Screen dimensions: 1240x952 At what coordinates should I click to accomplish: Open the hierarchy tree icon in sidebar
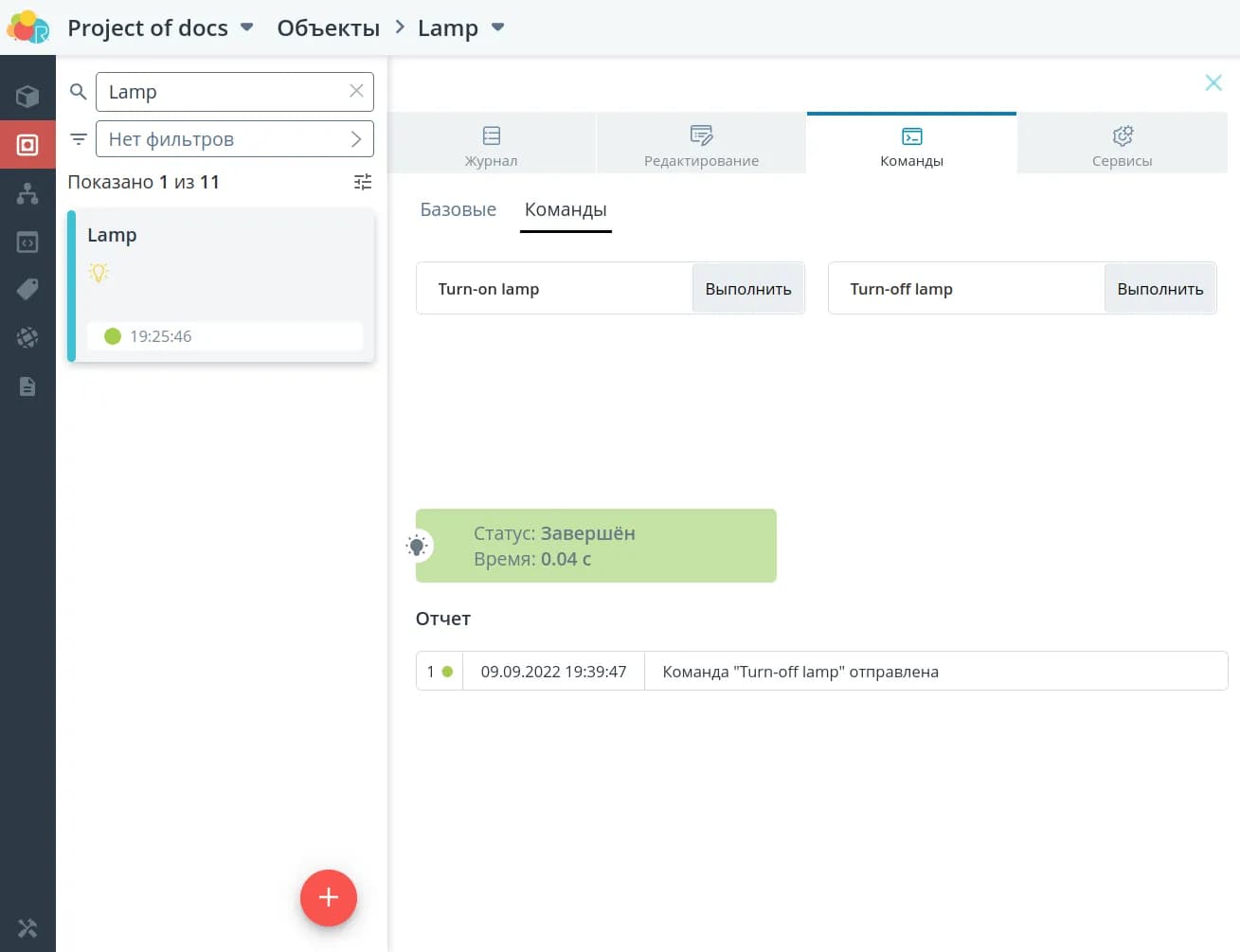click(27, 193)
